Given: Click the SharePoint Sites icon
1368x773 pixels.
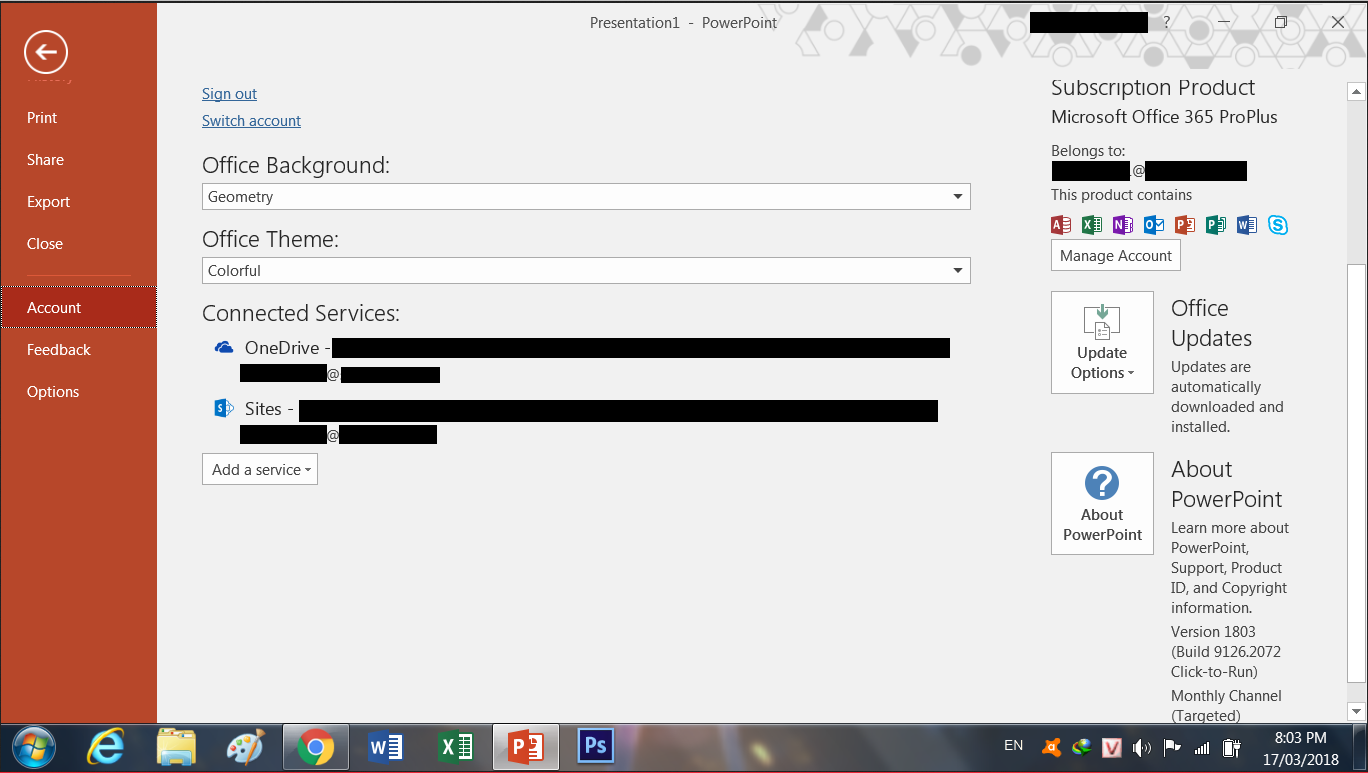Looking at the screenshot, I should [x=224, y=408].
